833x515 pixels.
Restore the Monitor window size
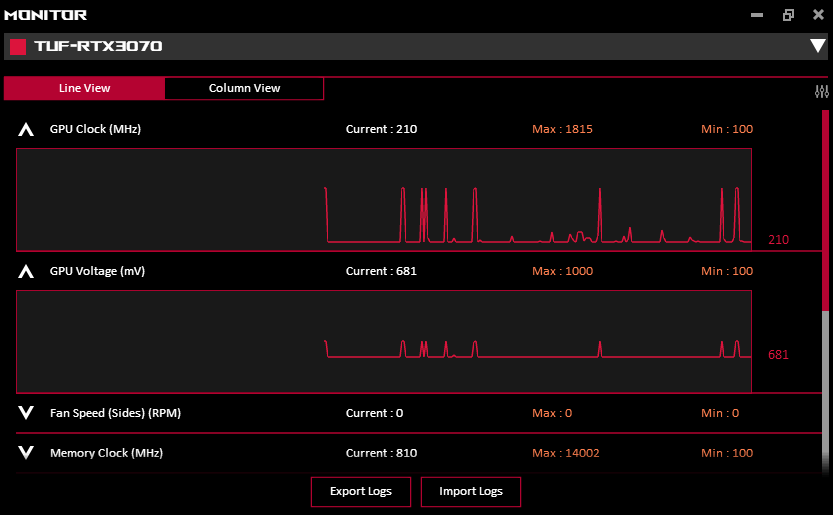[788, 15]
